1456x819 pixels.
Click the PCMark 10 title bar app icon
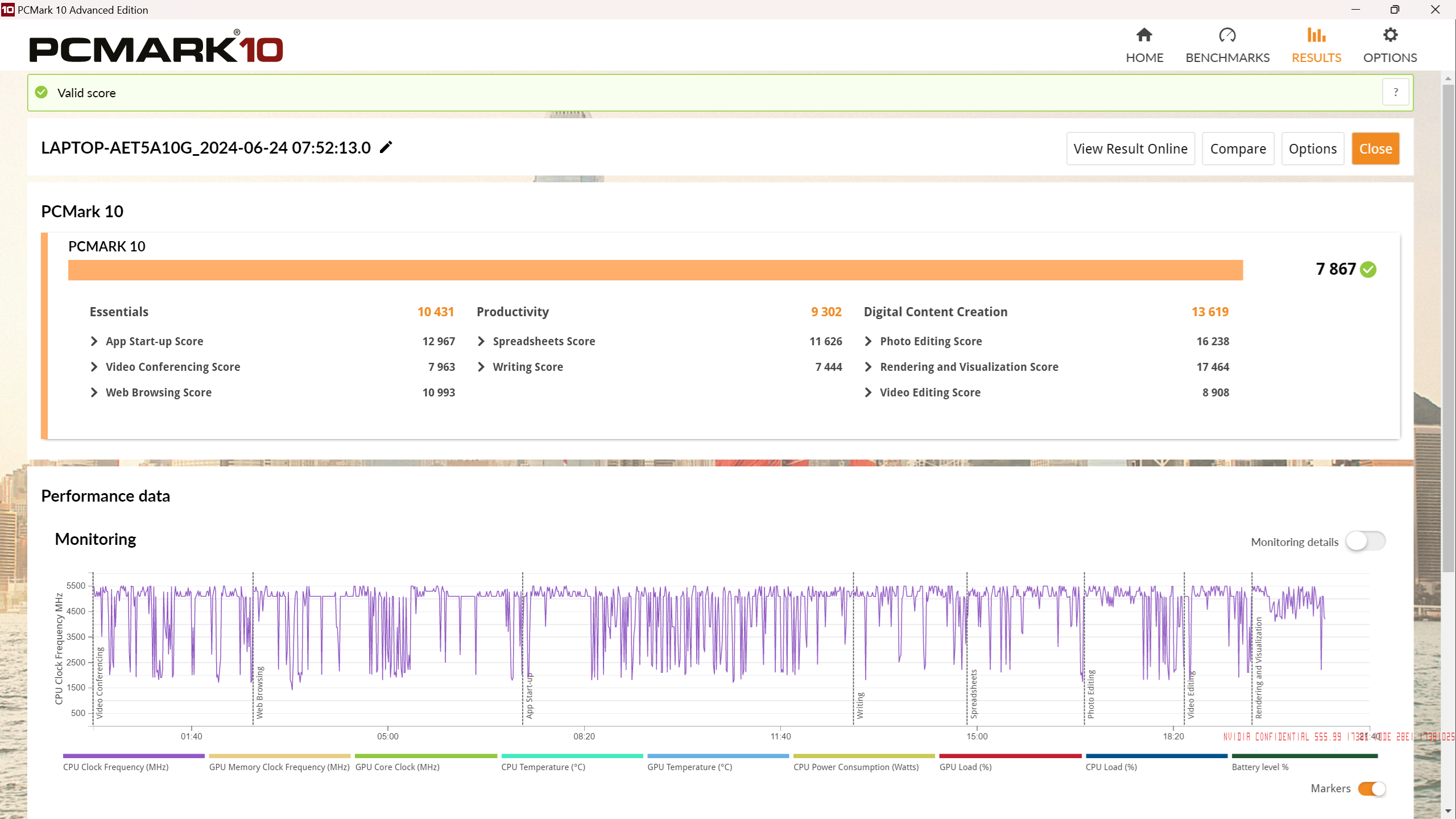coord(7,10)
